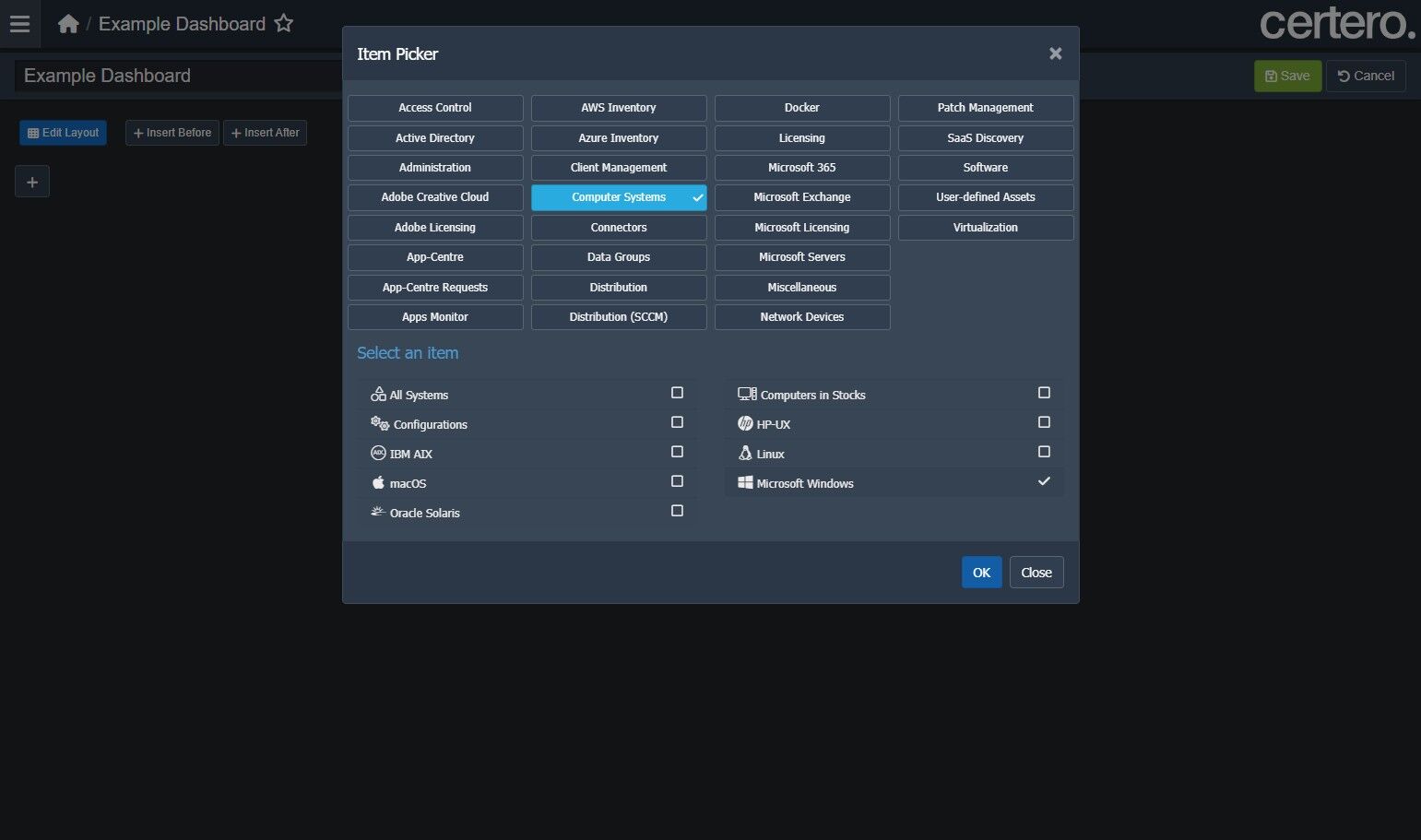Screen dimensions: 1421x840
Task: Add a widget with the plus tile
Action: click(32, 182)
